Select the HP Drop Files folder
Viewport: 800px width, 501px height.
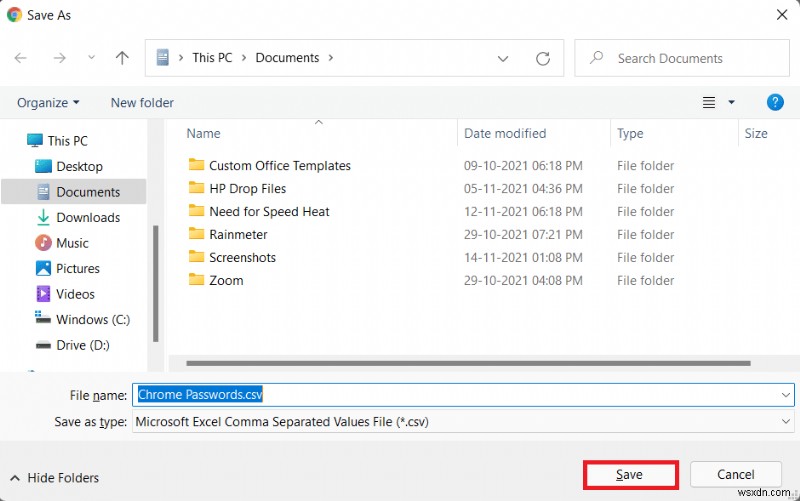[247, 189]
